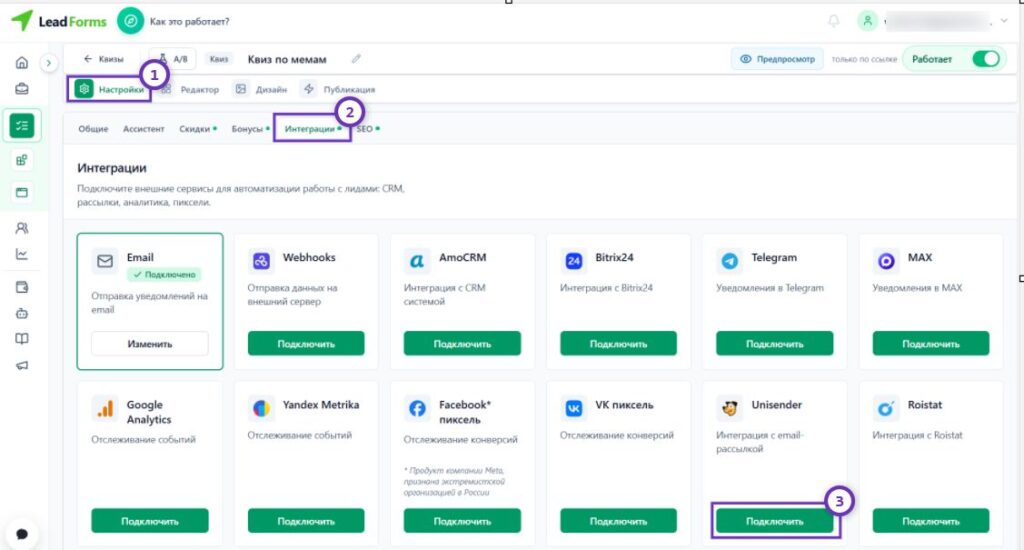The width and height of the screenshot is (1024, 550).
Task: Click the Google Analytics logo icon
Action: (x=105, y=409)
